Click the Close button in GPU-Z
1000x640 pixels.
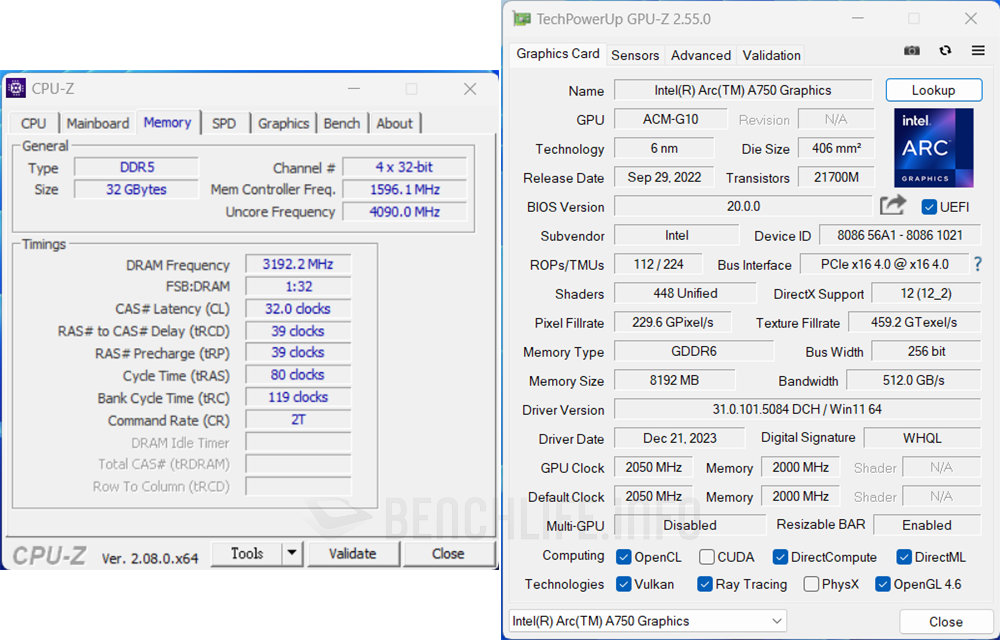click(x=946, y=622)
